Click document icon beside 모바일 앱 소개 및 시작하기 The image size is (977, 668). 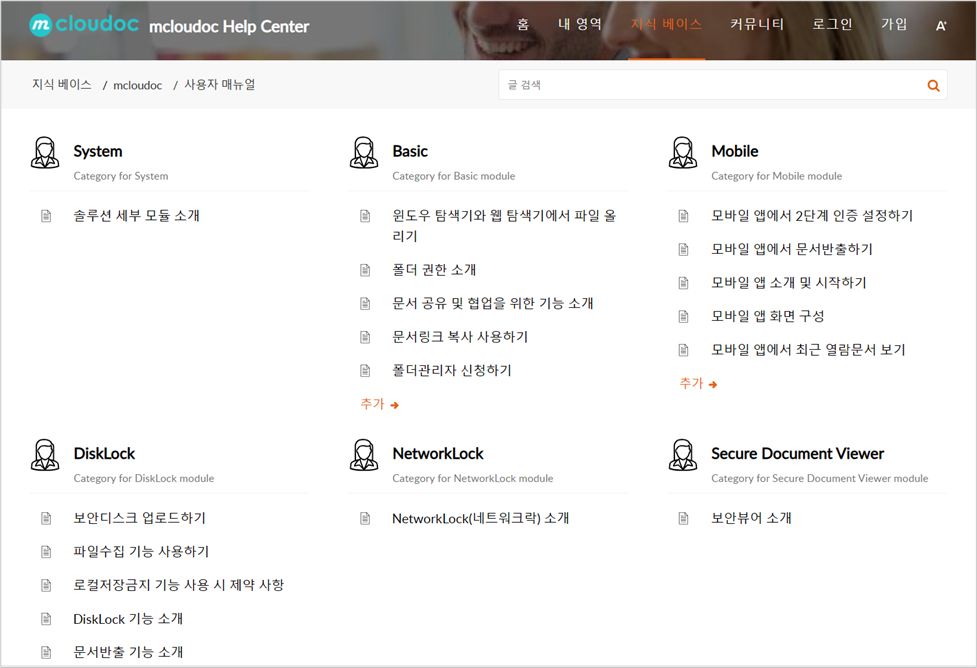(684, 284)
